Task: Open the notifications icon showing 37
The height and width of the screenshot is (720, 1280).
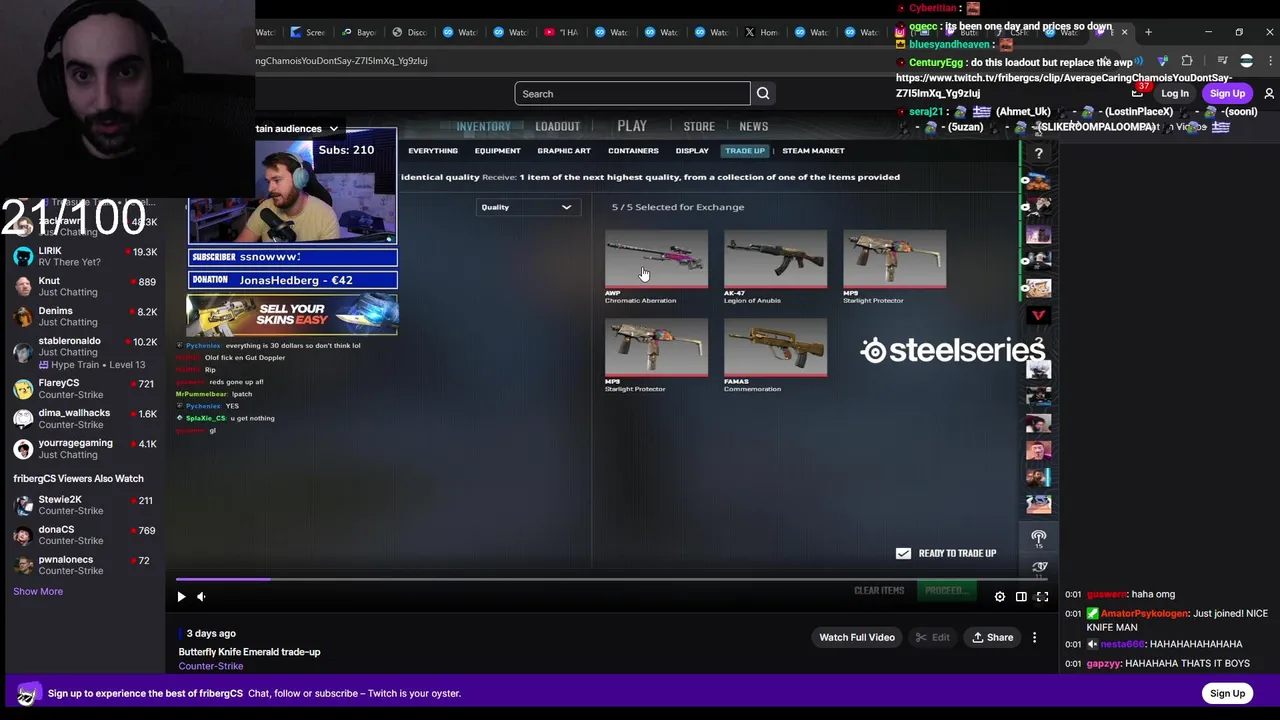Action: [x=1139, y=92]
